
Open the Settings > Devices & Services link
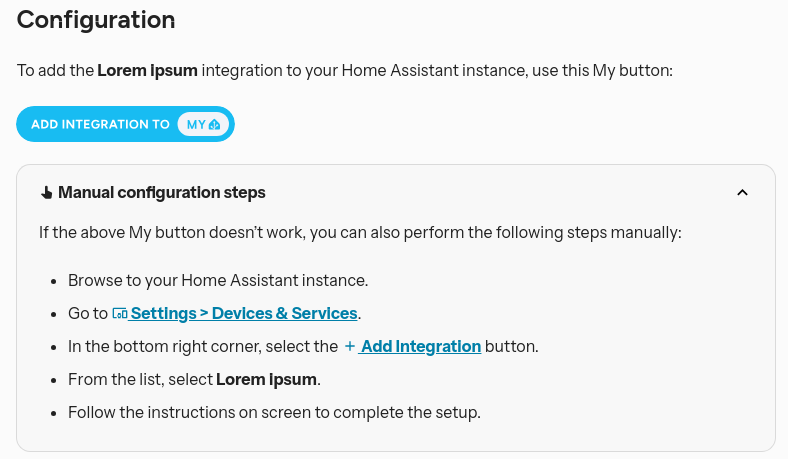243,313
